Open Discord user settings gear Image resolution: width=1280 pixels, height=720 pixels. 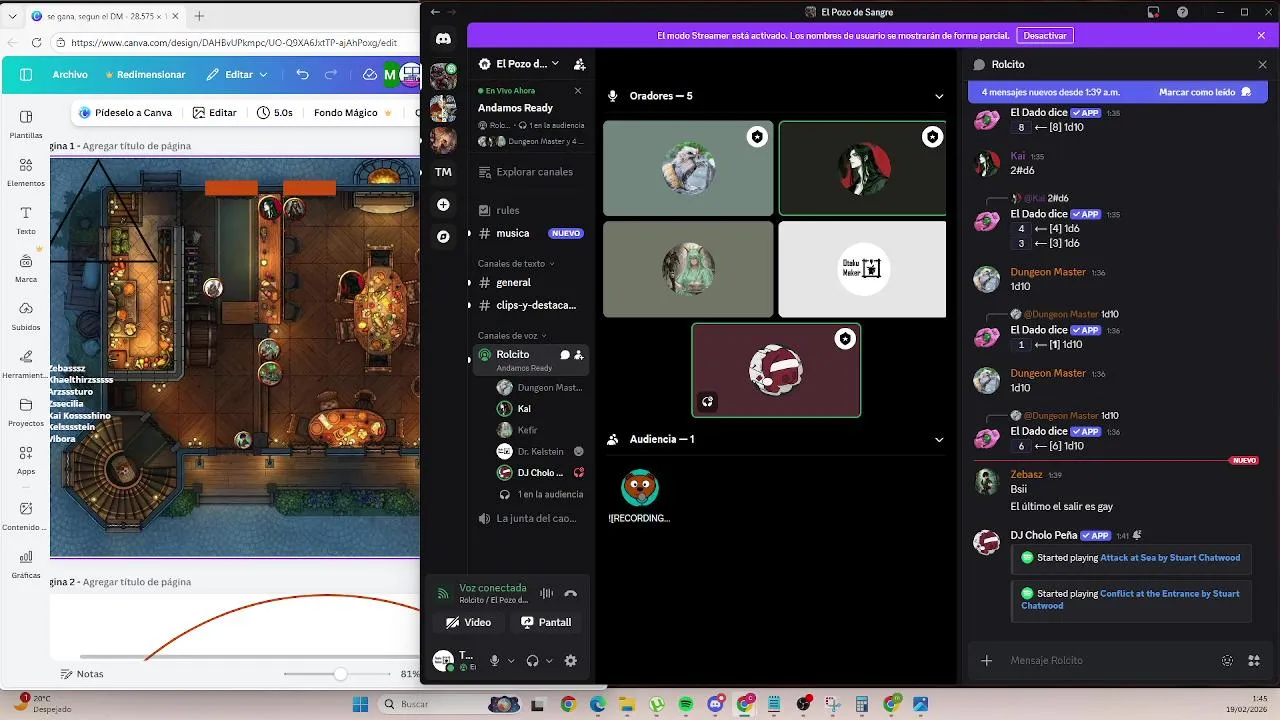(x=571, y=660)
